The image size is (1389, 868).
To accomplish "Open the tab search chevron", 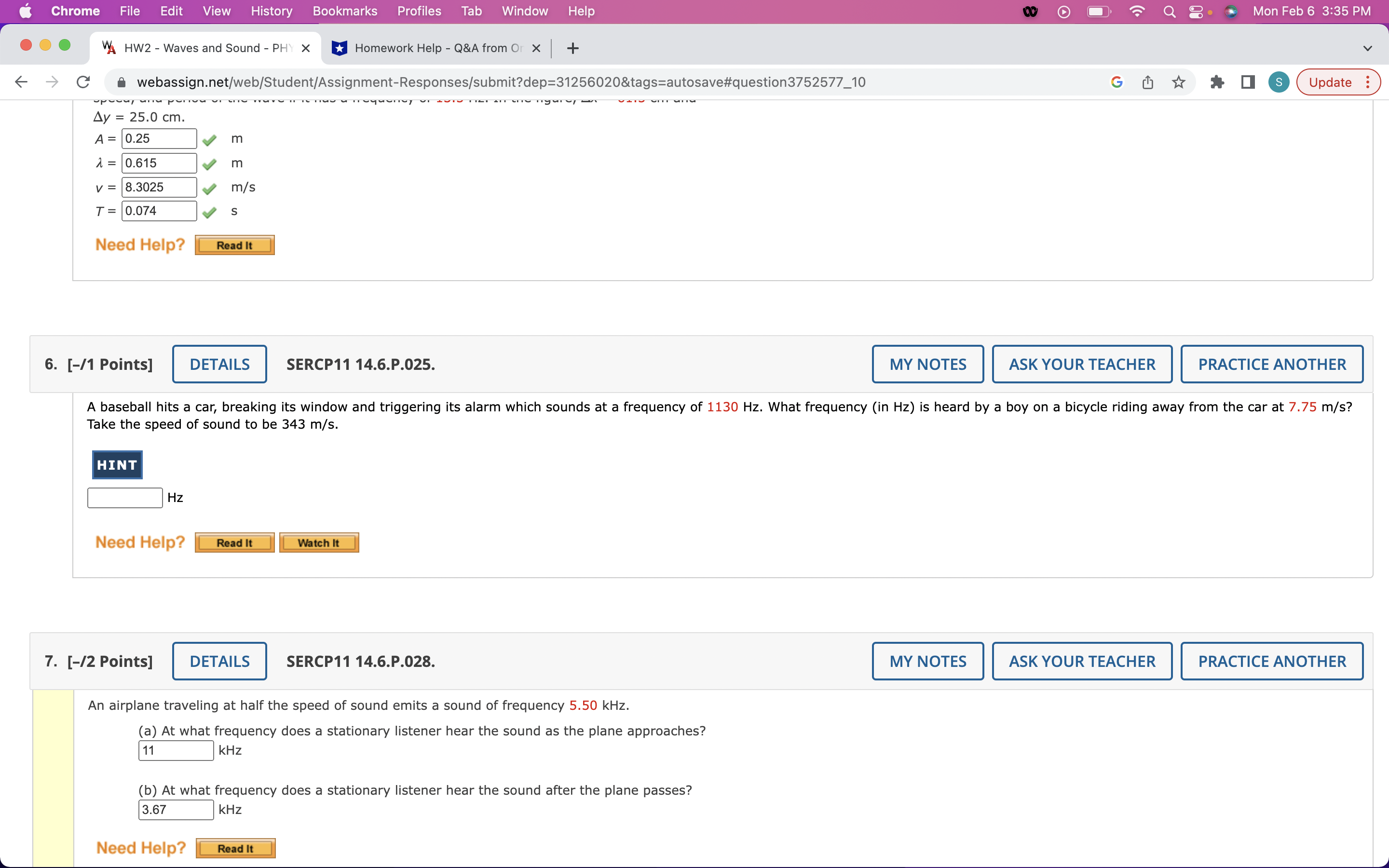I will 1368,48.
